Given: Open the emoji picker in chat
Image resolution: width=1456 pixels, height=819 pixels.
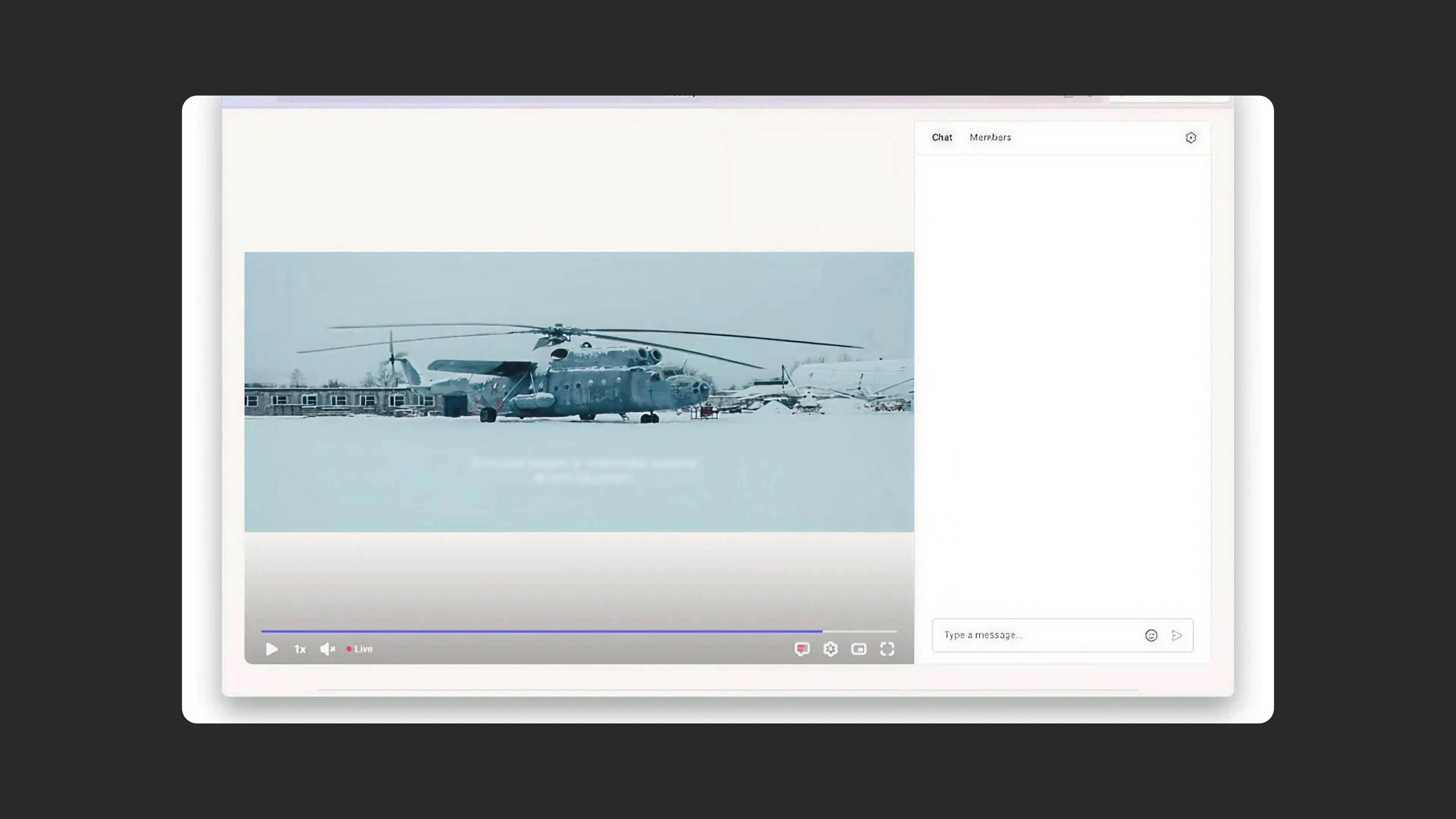Looking at the screenshot, I should pos(1151,635).
